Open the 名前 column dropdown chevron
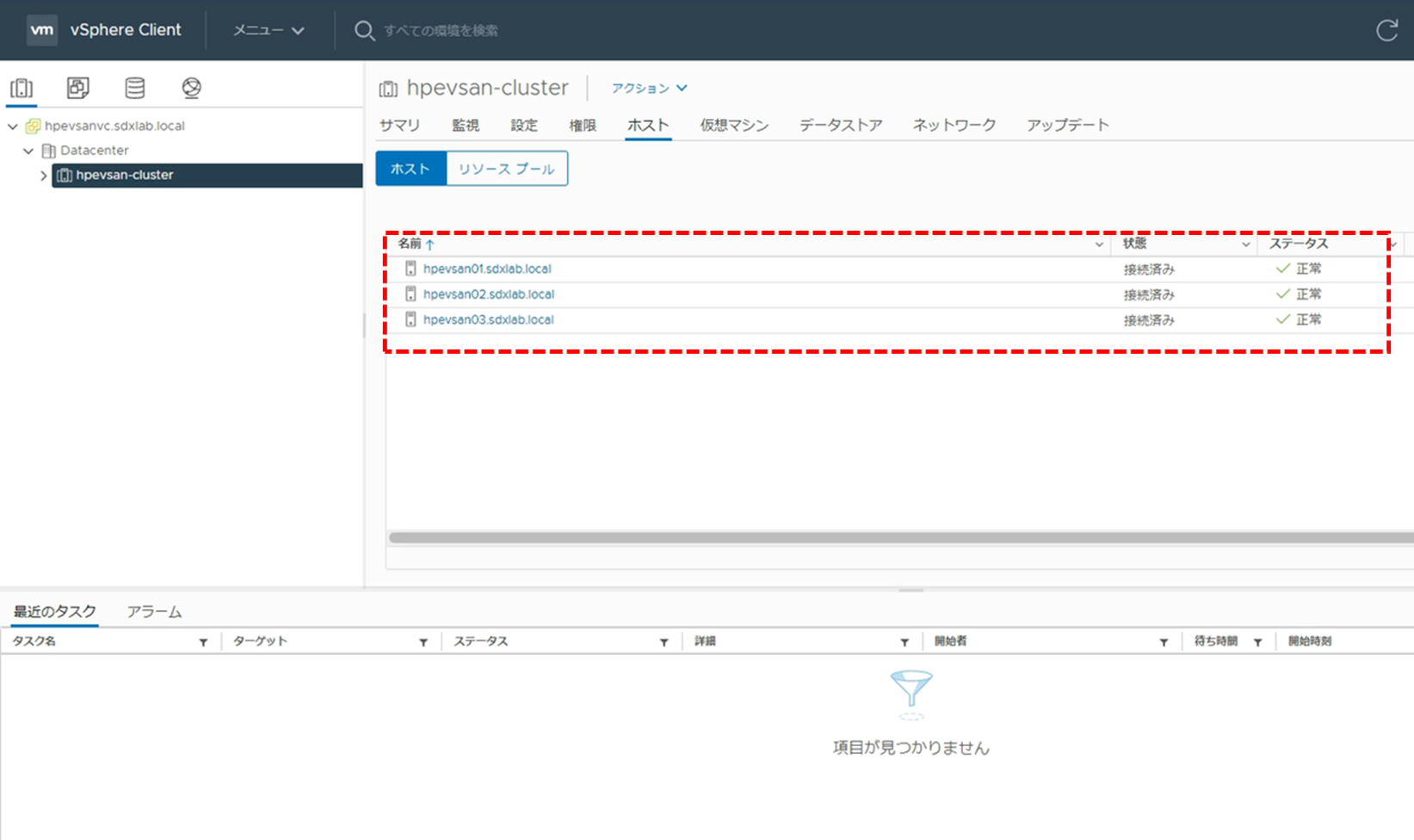1414x840 pixels. (1099, 245)
